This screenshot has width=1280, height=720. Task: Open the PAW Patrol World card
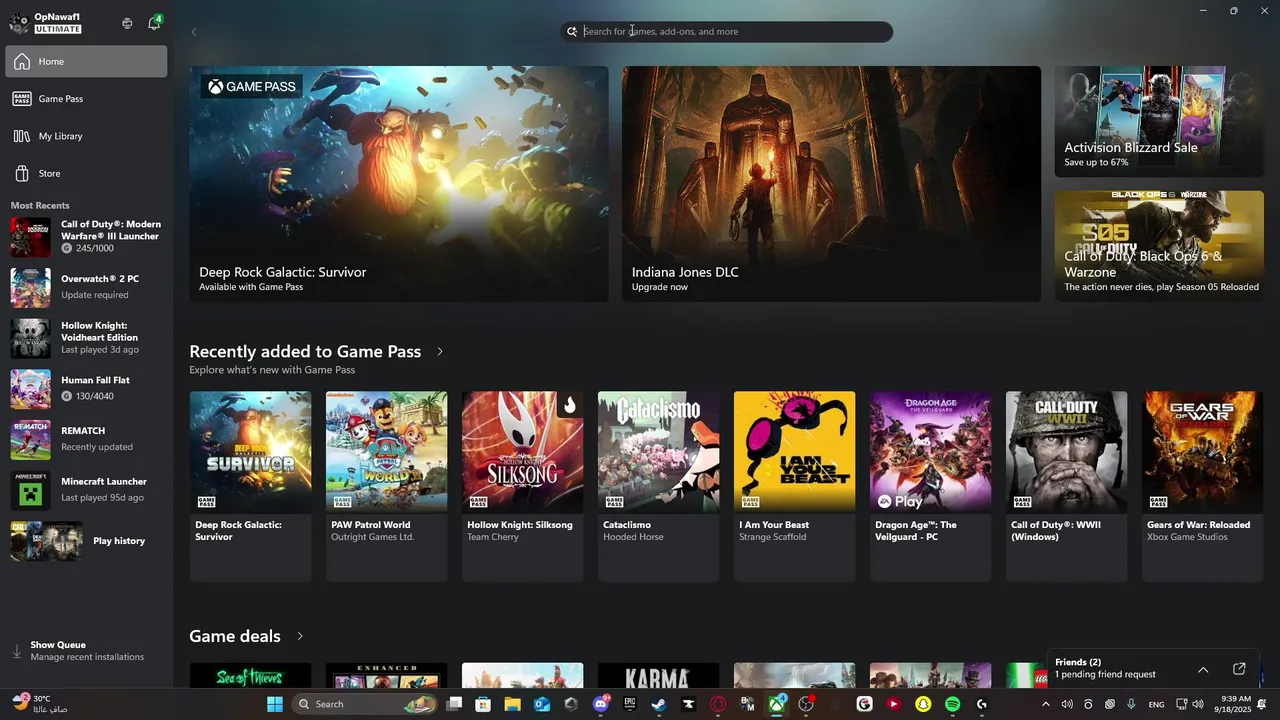coord(386,486)
